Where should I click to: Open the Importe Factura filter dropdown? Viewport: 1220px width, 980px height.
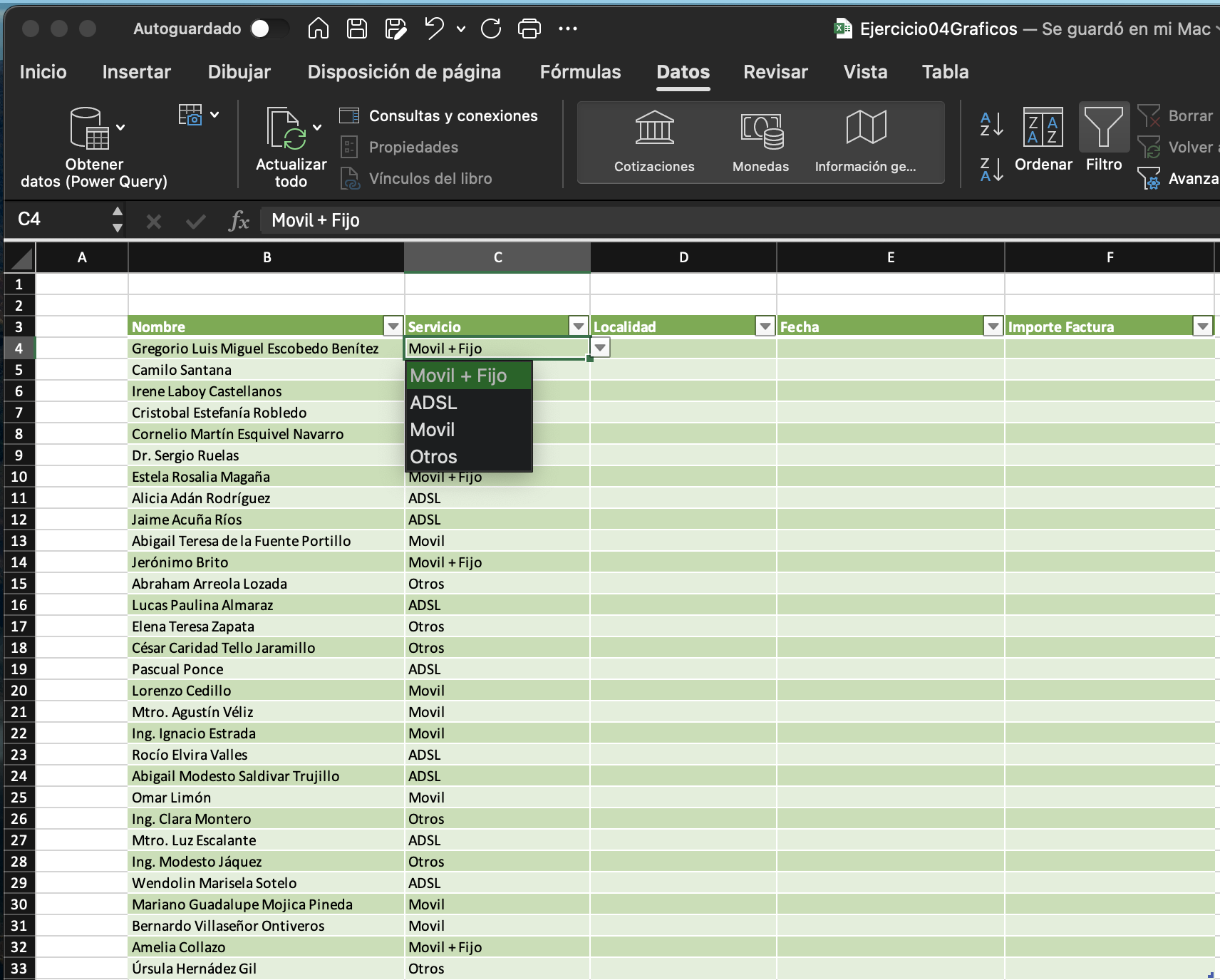1202,326
